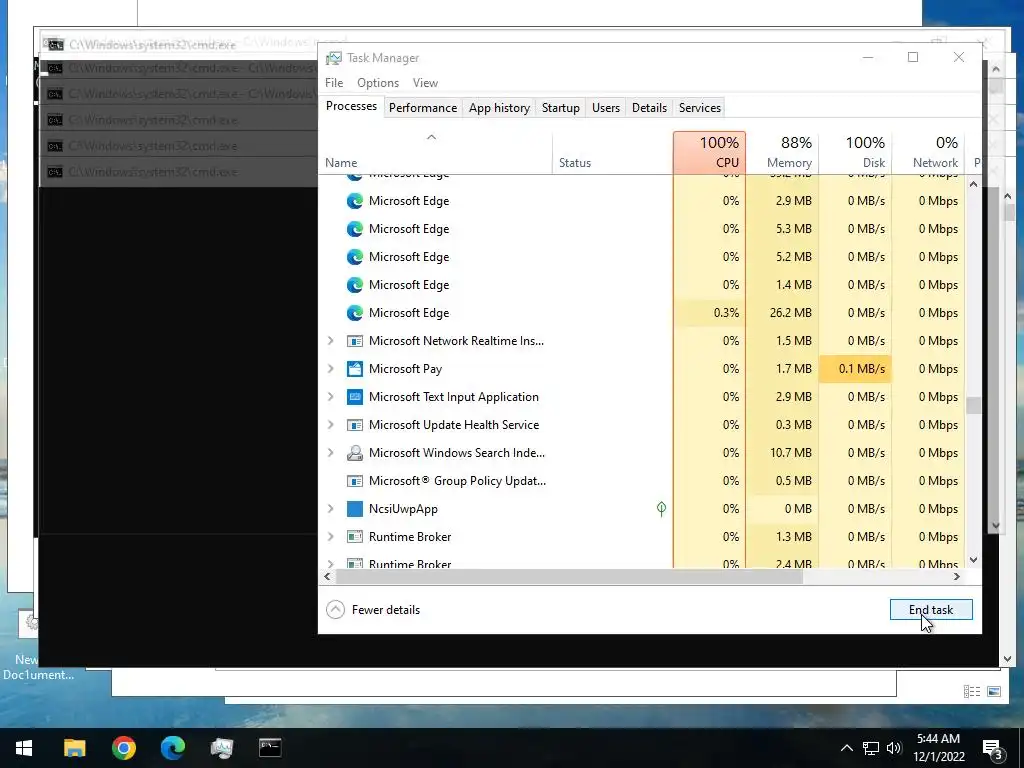Switch to the Users tab
Image resolution: width=1024 pixels, height=768 pixels.
605,108
